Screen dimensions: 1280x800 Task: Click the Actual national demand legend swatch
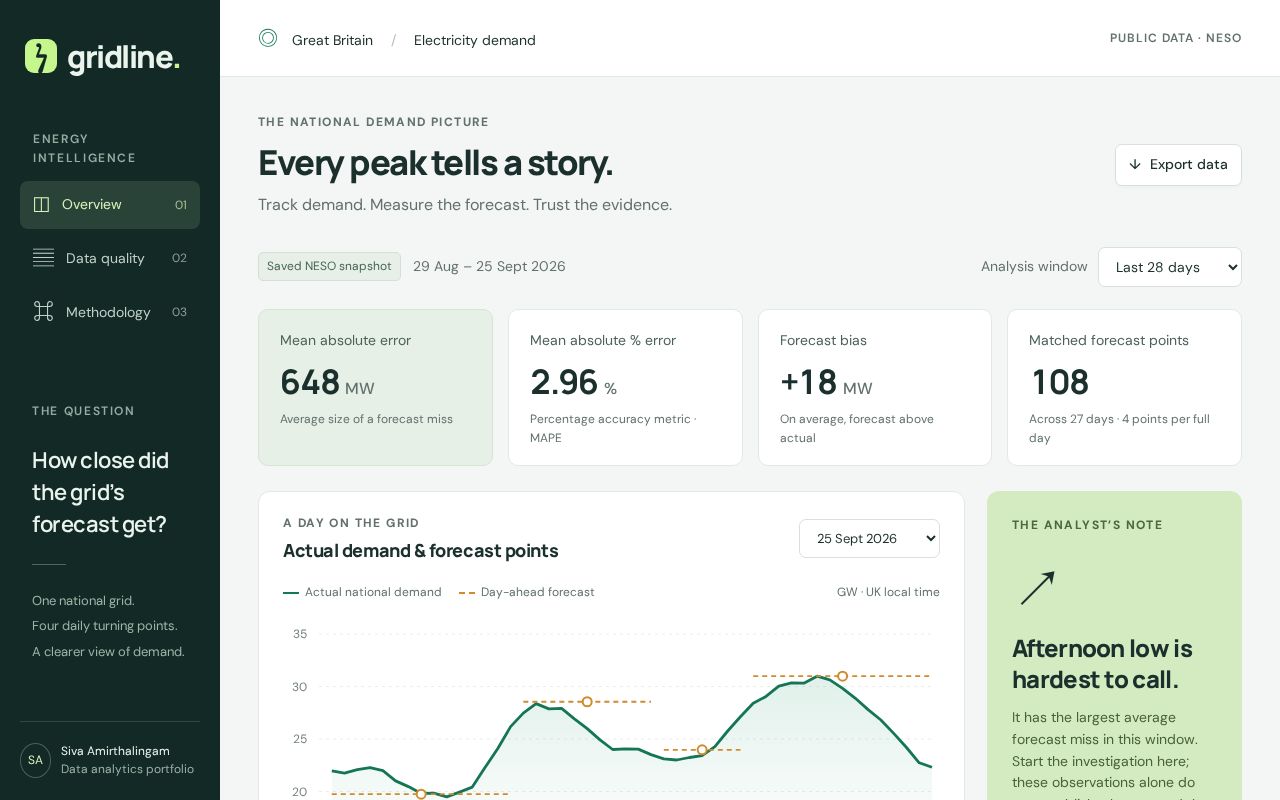tap(291, 593)
